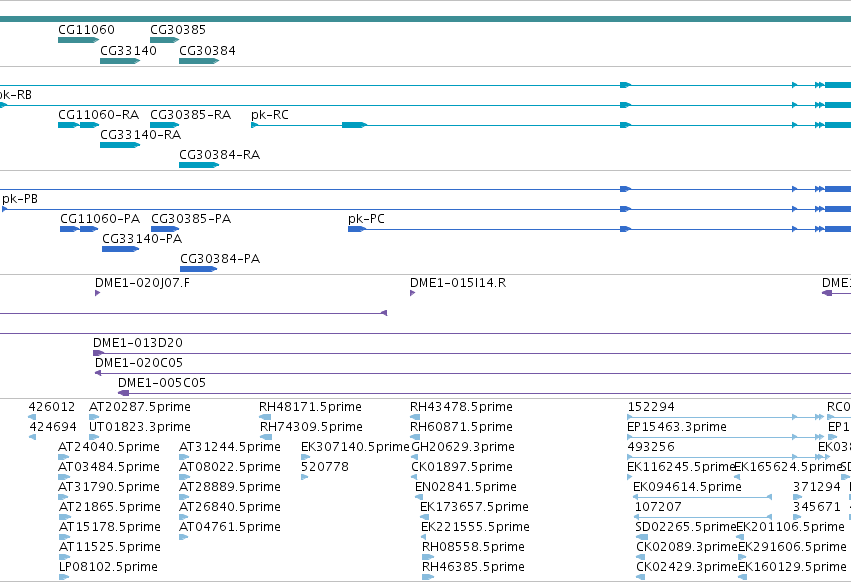The height and width of the screenshot is (582, 851).
Task: Select AT15178.5prime EST
Action: [x=65, y=537]
